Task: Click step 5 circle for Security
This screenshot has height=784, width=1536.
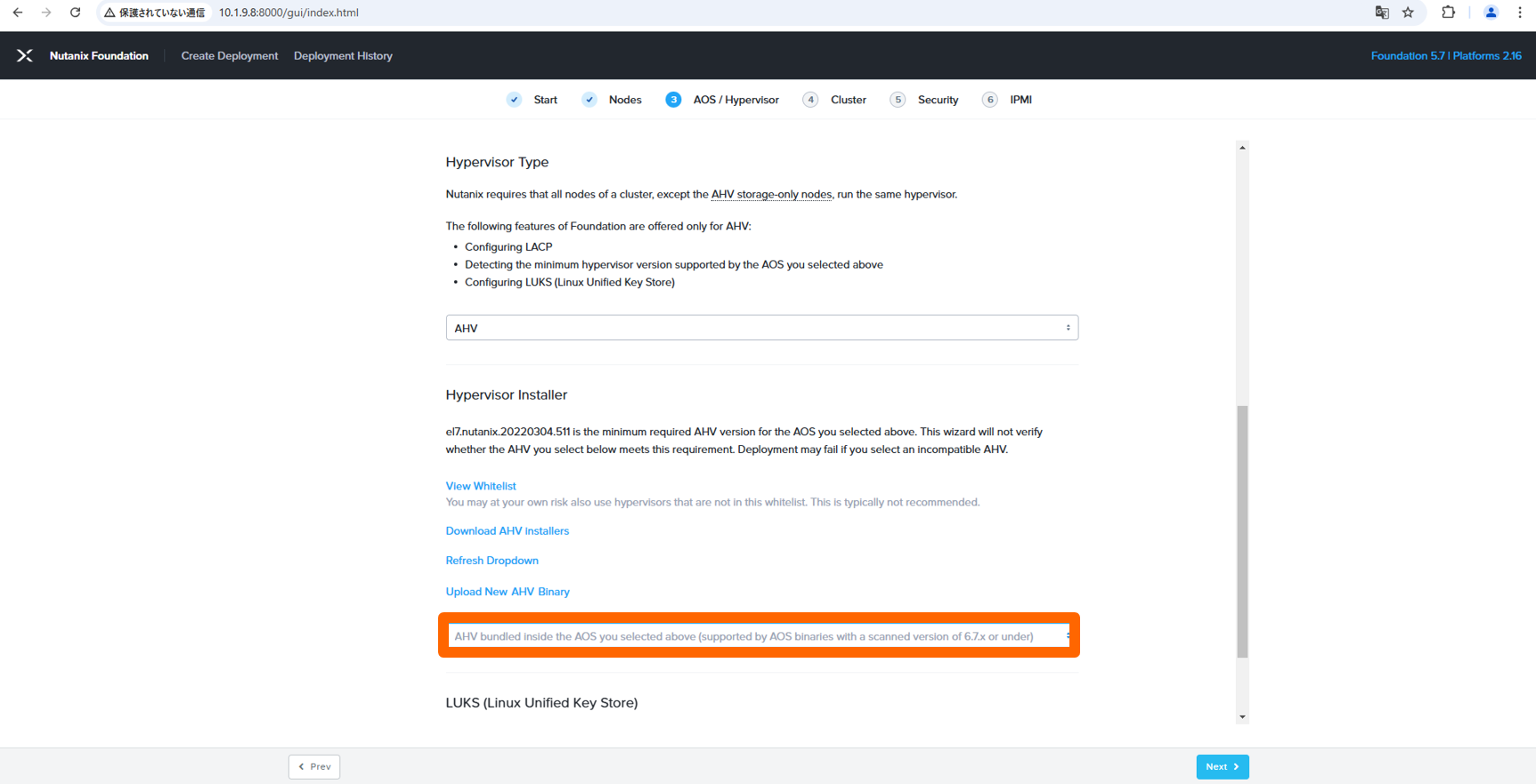Action: point(898,100)
